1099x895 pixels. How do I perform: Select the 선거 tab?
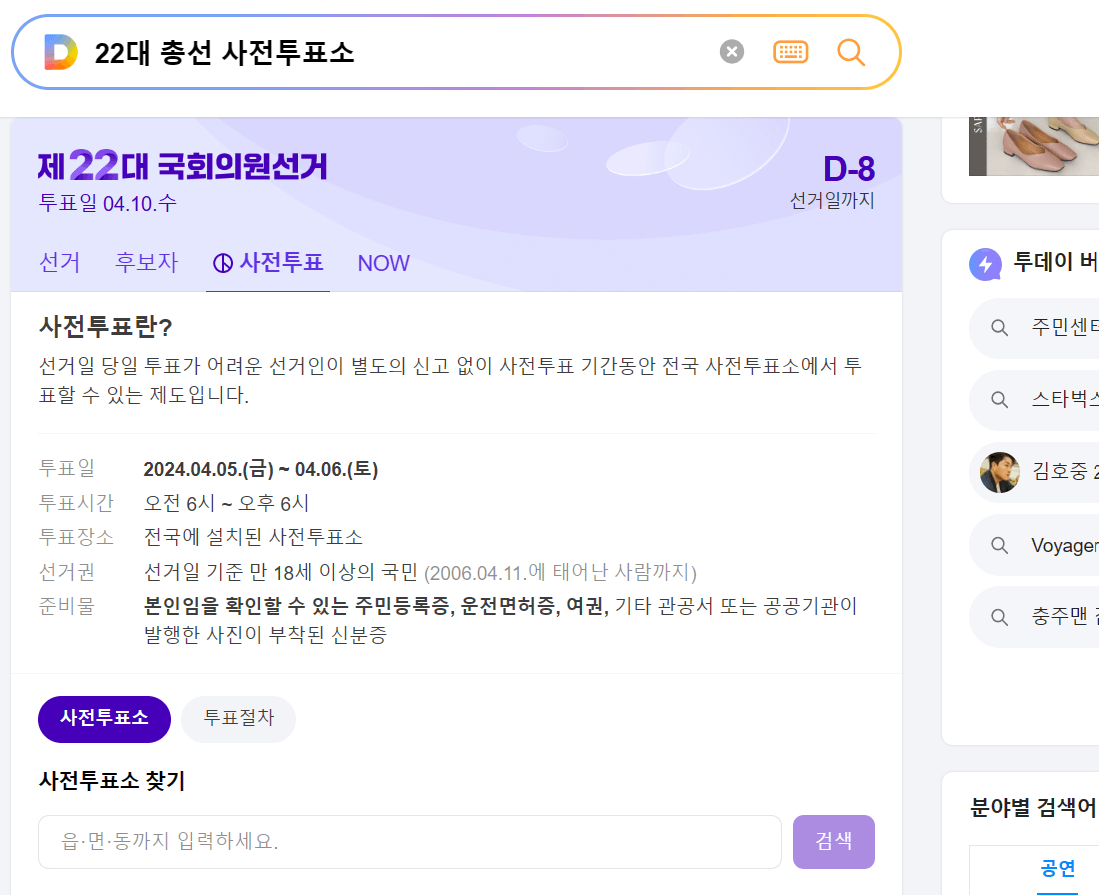pyautogui.click(x=59, y=262)
